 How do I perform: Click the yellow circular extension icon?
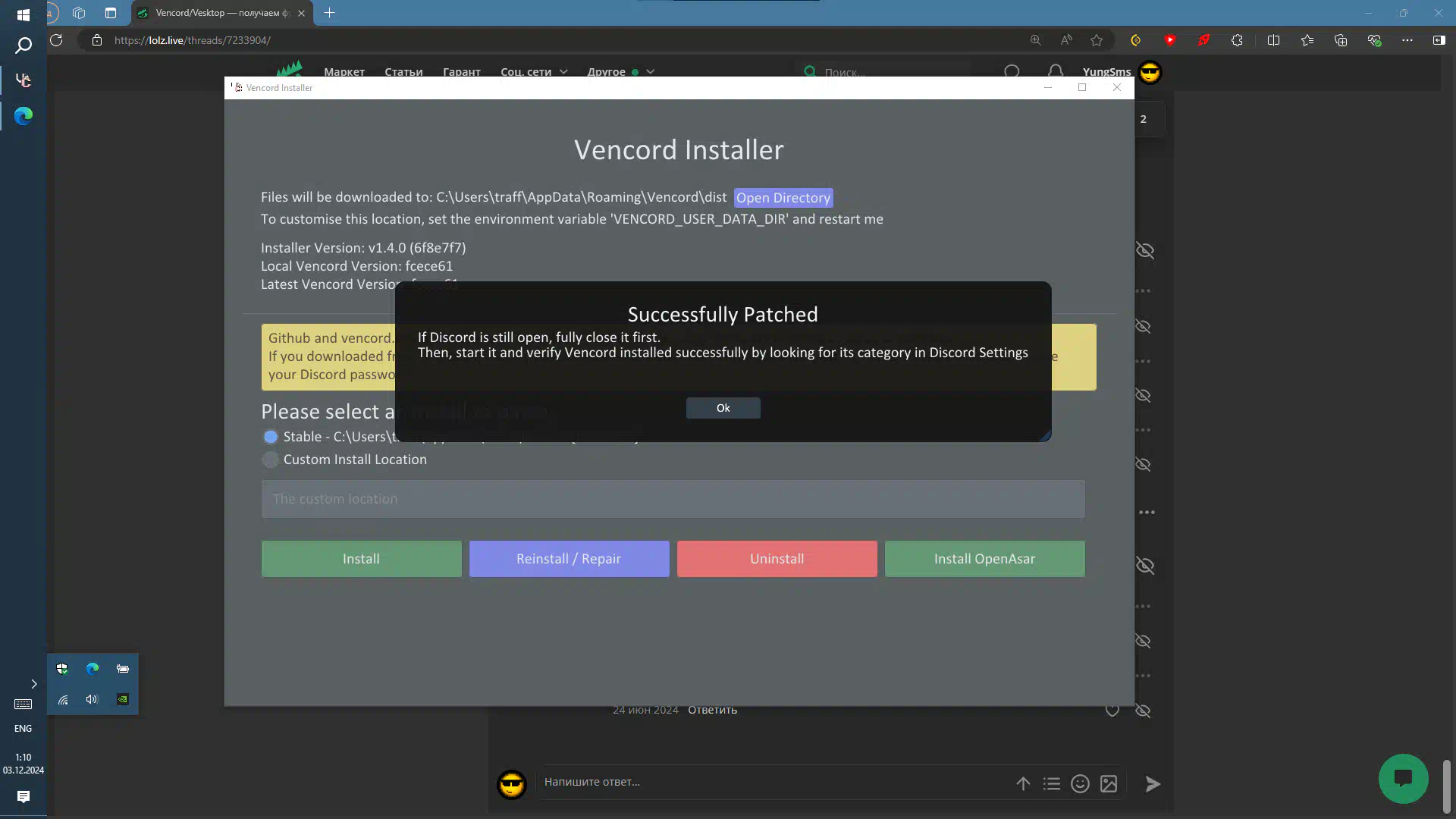(x=1135, y=40)
